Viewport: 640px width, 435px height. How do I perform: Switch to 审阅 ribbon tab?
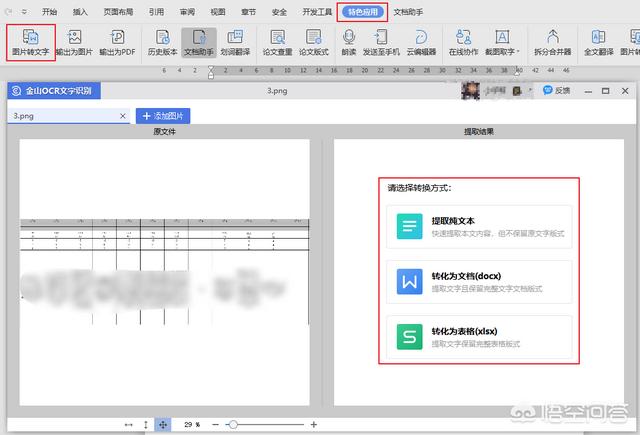pos(187,12)
